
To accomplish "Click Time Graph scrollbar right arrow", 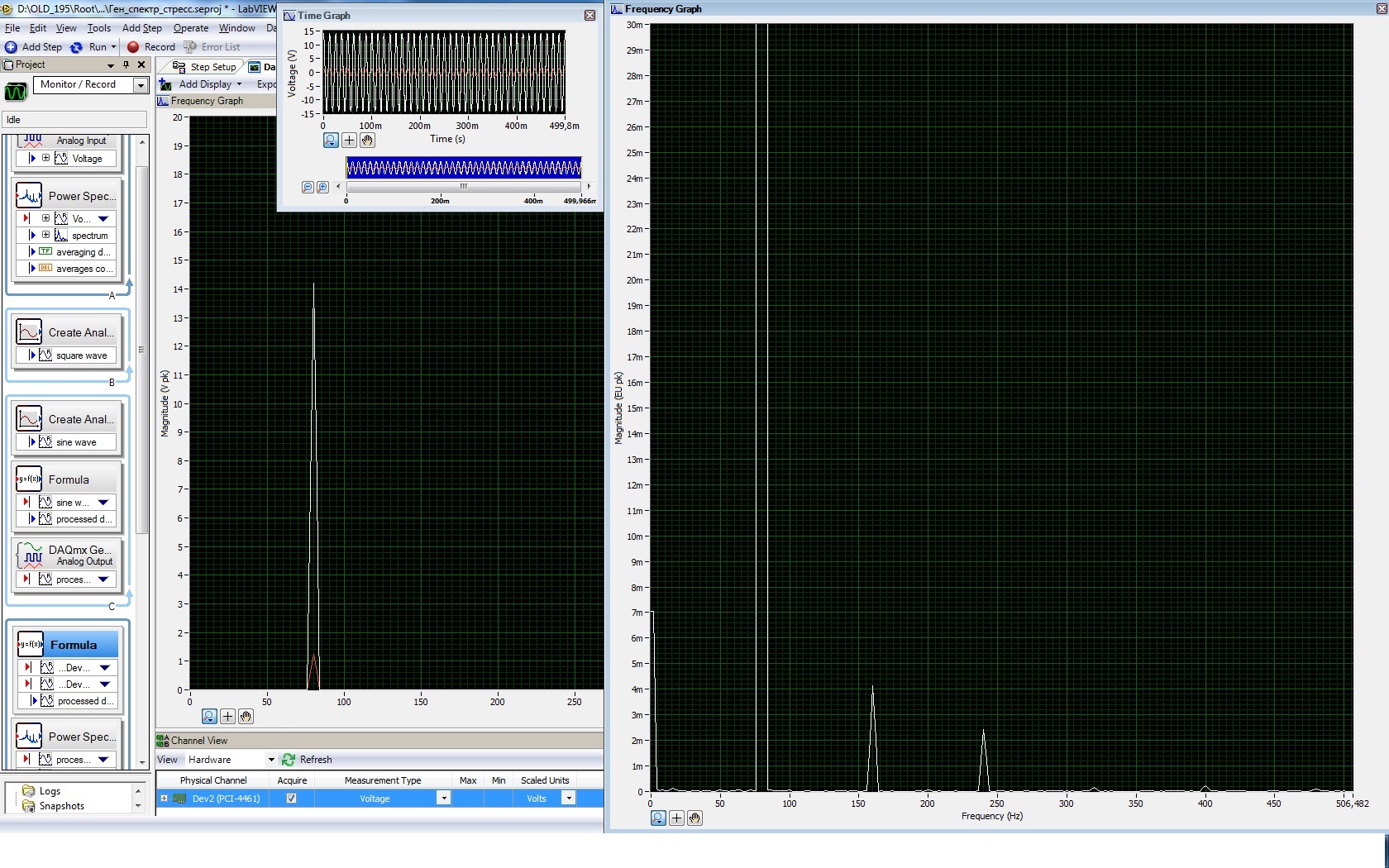I will coord(589,187).
